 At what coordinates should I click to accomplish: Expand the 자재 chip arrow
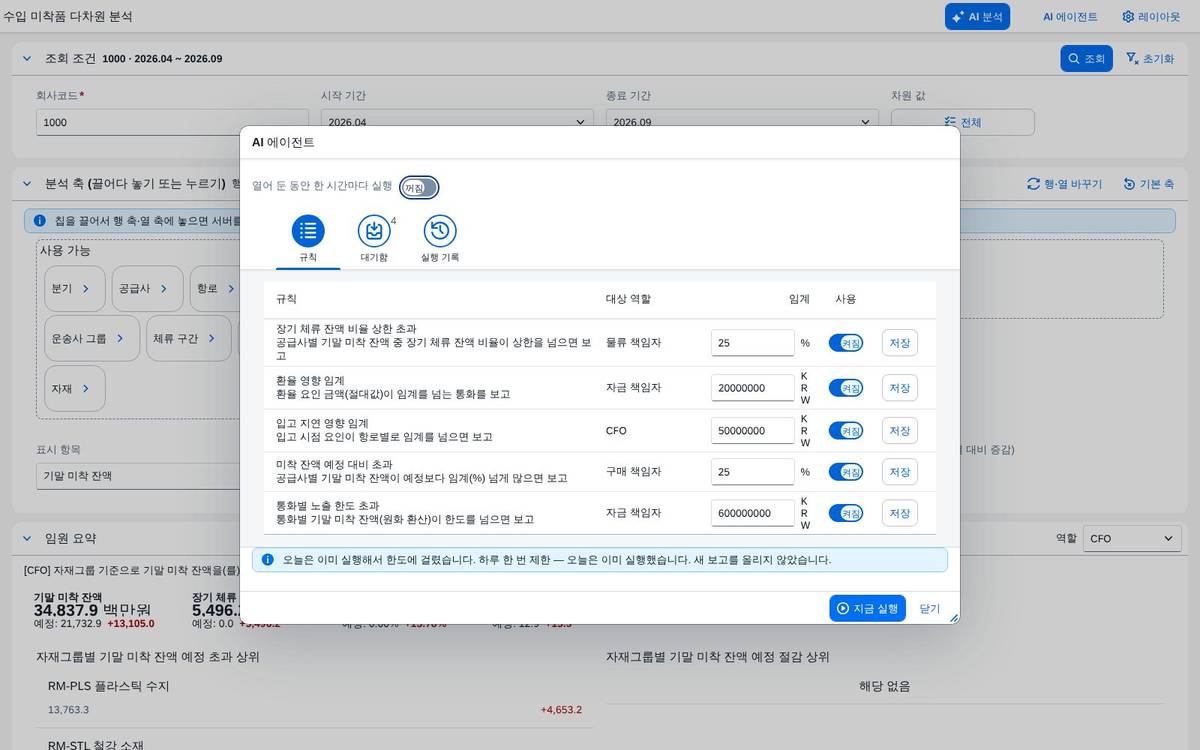pos(86,388)
